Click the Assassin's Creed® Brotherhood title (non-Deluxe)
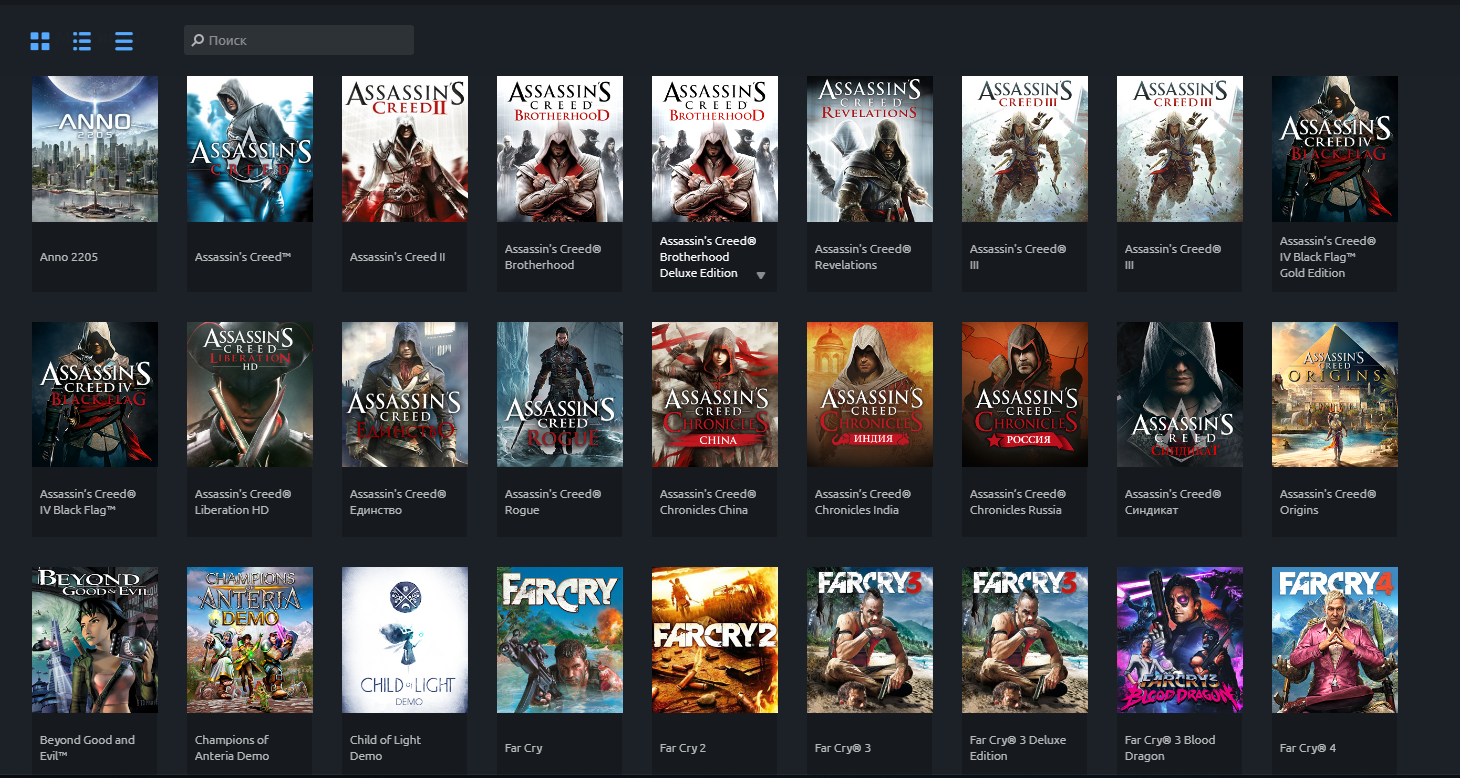The width and height of the screenshot is (1460, 778). [x=553, y=257]
